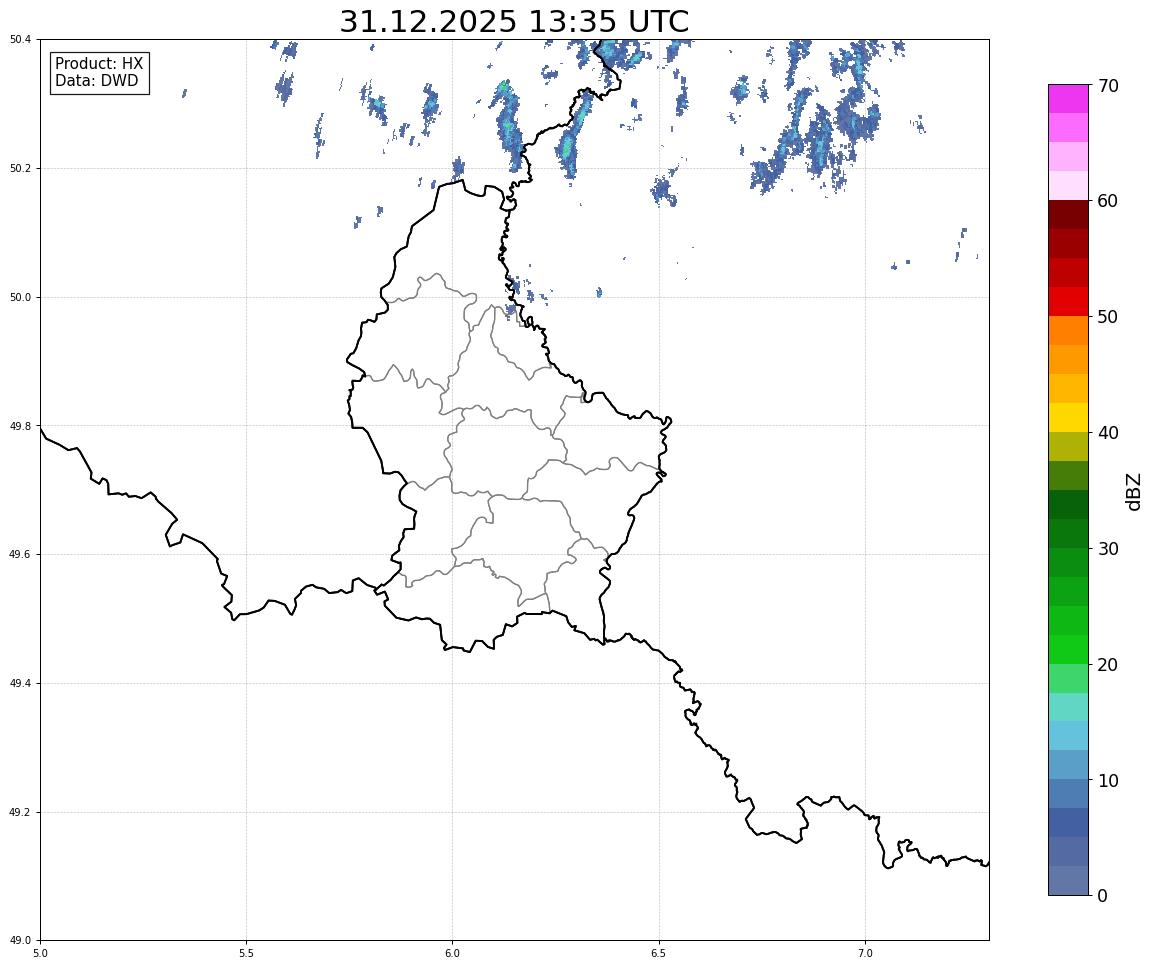The height and width of the screenshot is (968, 1152).
Task: Click the orange swatch just below 50
Action: 1068,331
